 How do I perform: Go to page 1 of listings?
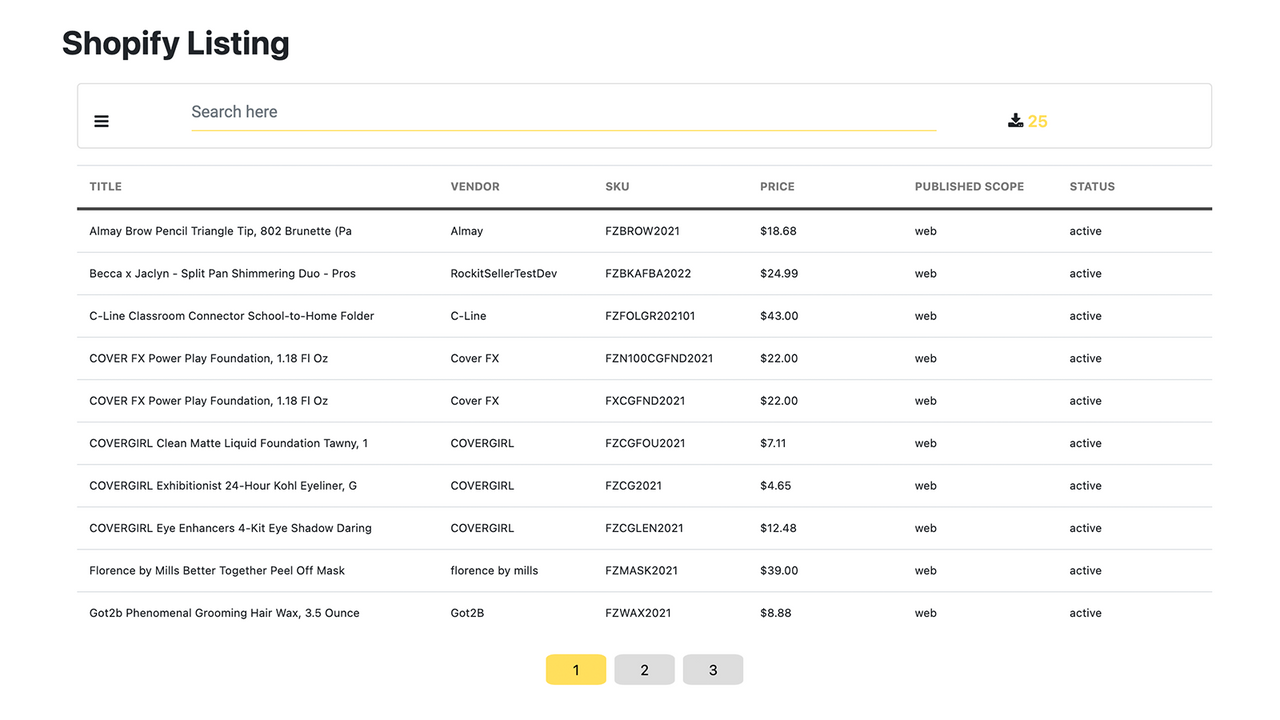point(576,670)
